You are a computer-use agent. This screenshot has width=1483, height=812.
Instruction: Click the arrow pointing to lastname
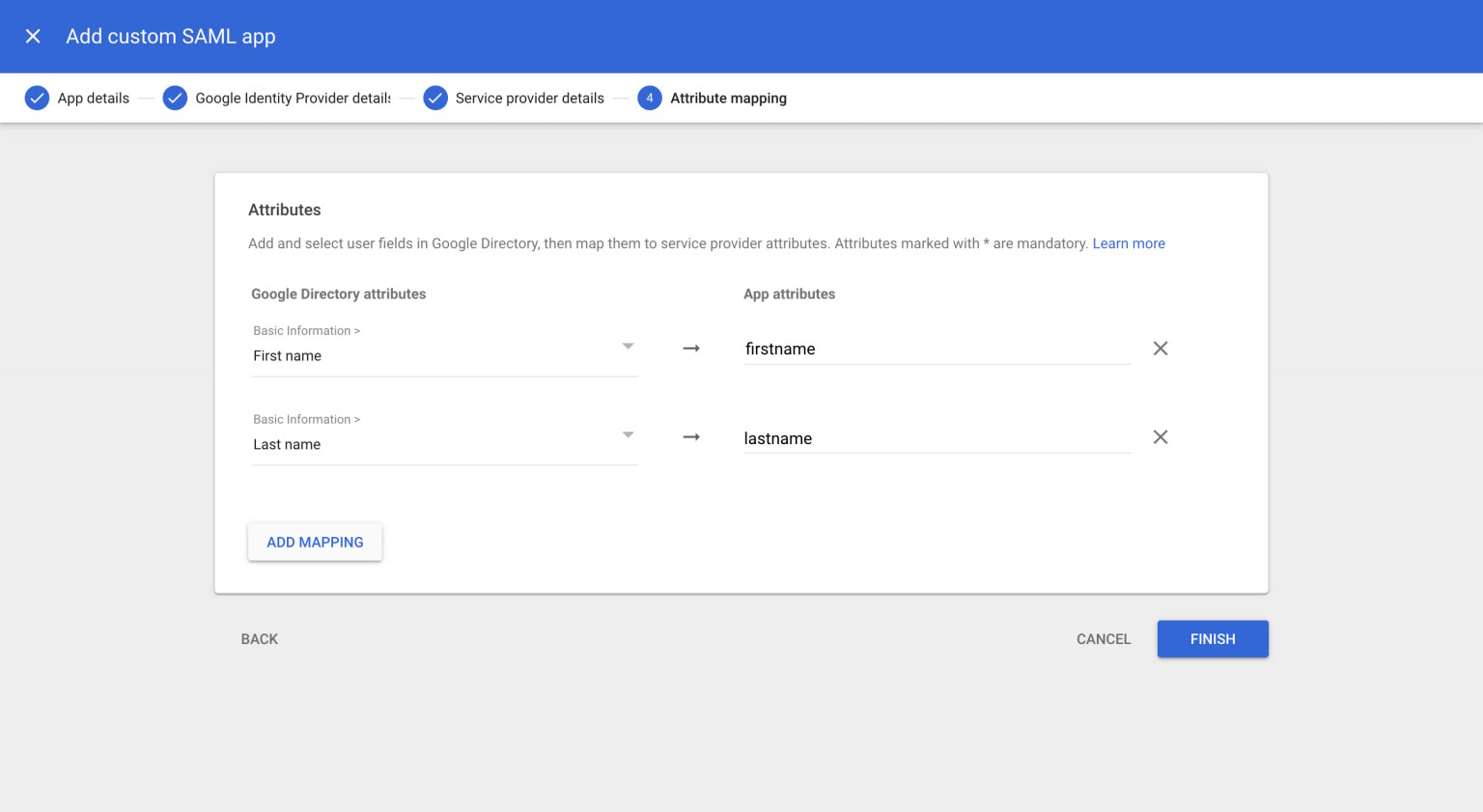coord(691,437)
